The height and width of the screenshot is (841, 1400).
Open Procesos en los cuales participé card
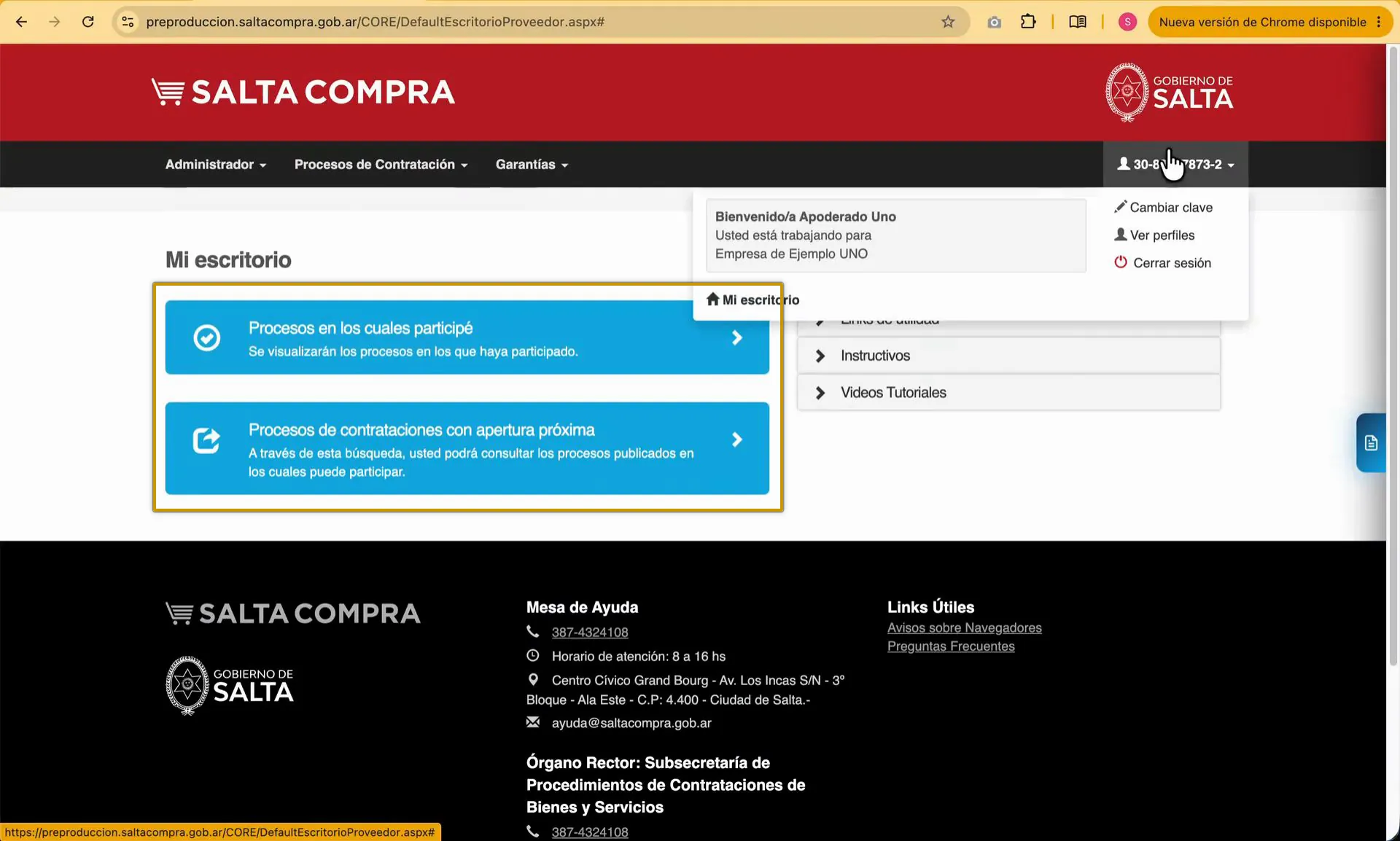[467, 337]
